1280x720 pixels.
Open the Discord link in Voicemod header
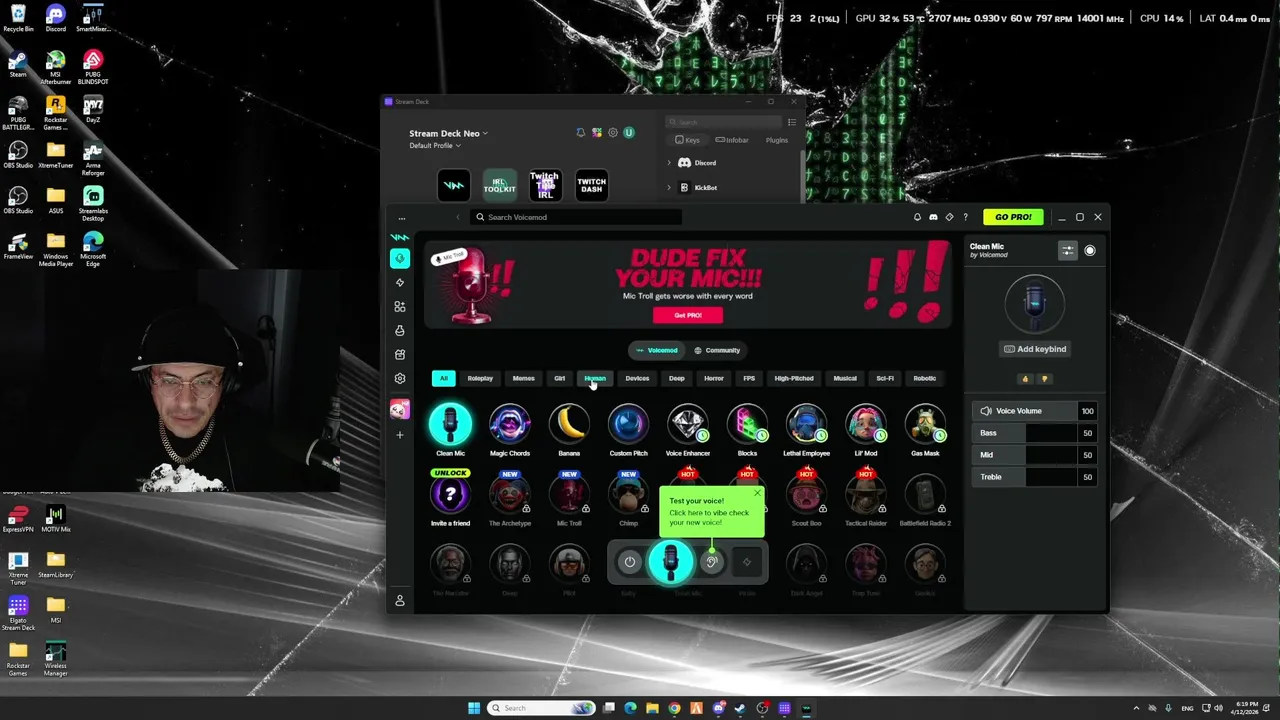(933, 217)
